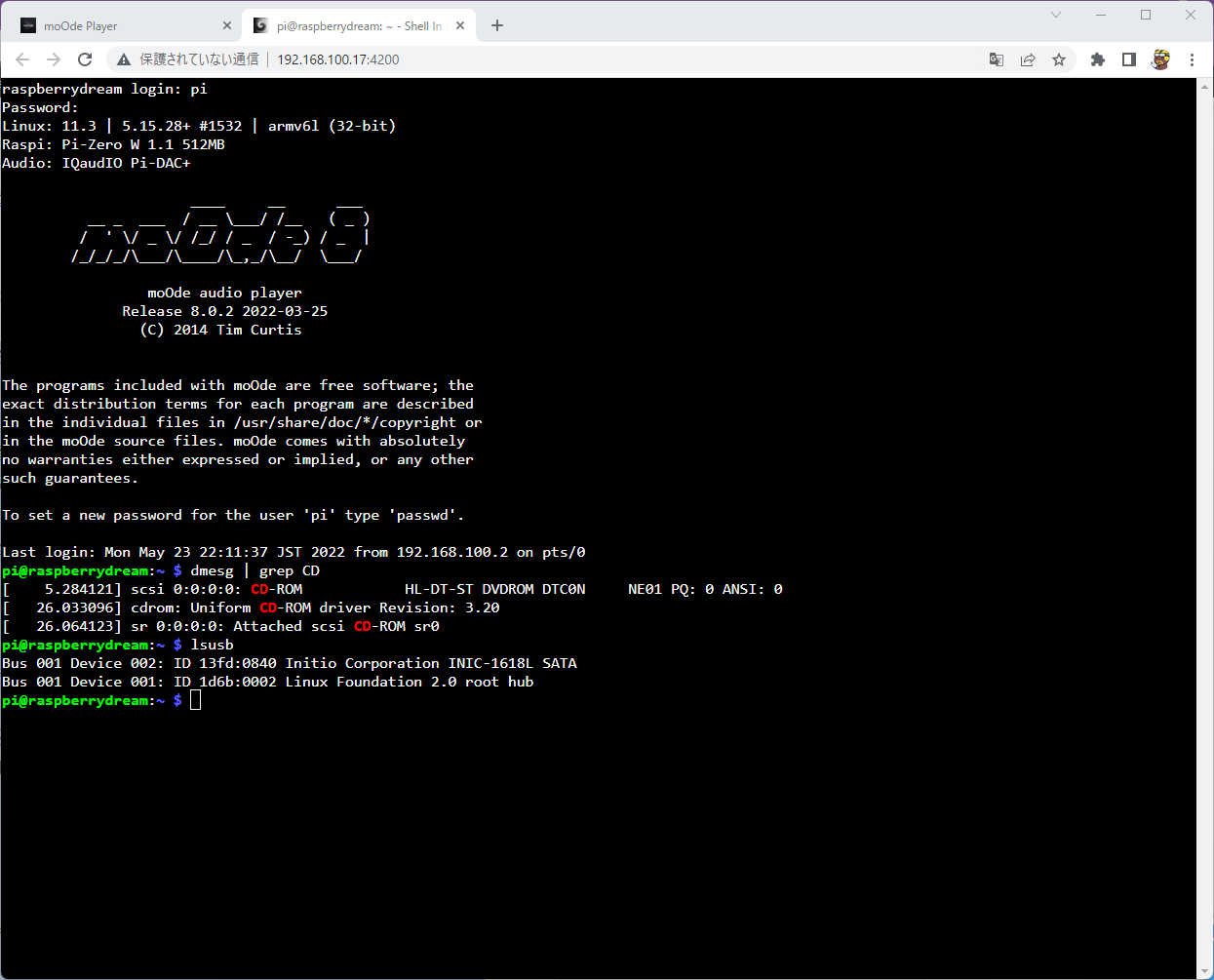Close the pi@raspberrydream shell tab
Screen dimensions: 1214x980
[x=460, y=26]
